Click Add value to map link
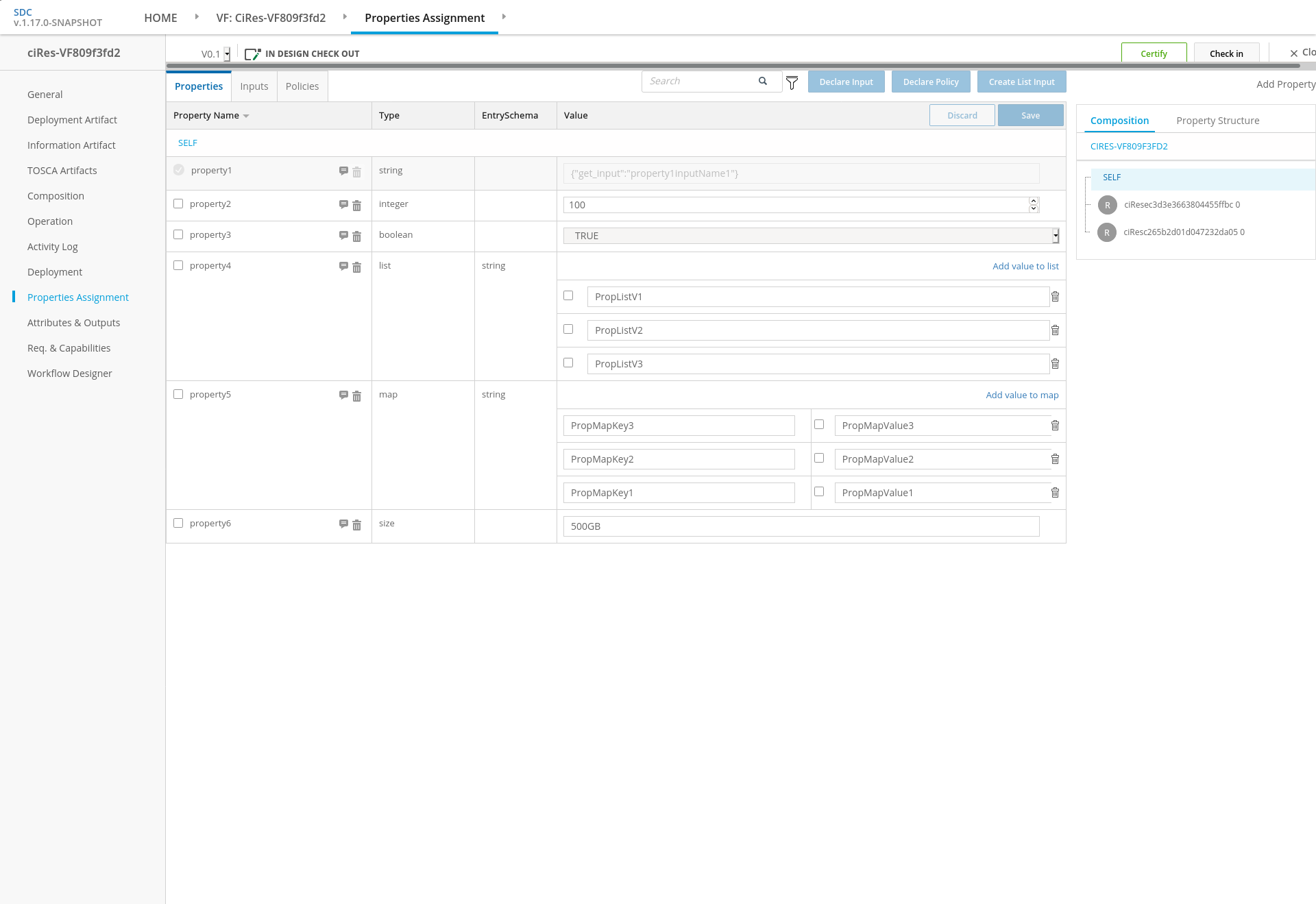This screenshot has height=904, width=1316. point(1022,395)
